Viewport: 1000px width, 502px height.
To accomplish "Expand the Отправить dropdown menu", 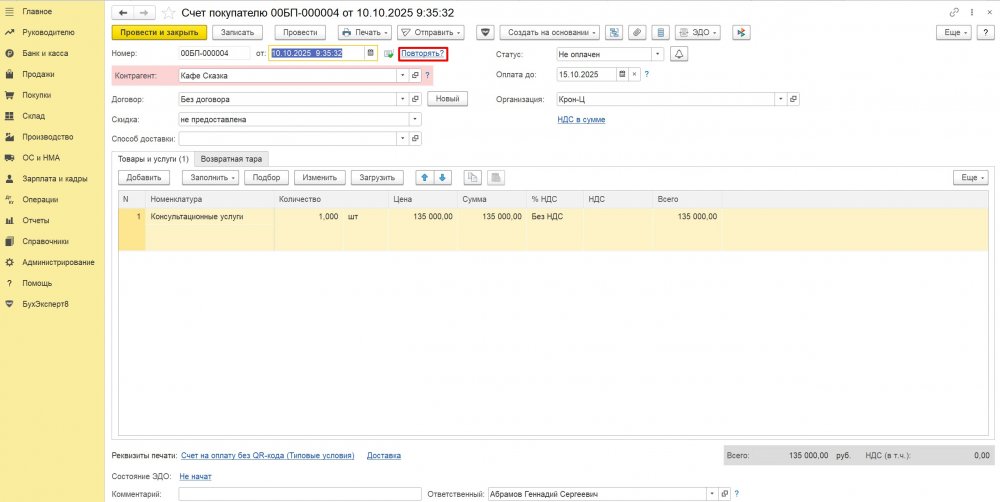I will [x=430, y=32].
